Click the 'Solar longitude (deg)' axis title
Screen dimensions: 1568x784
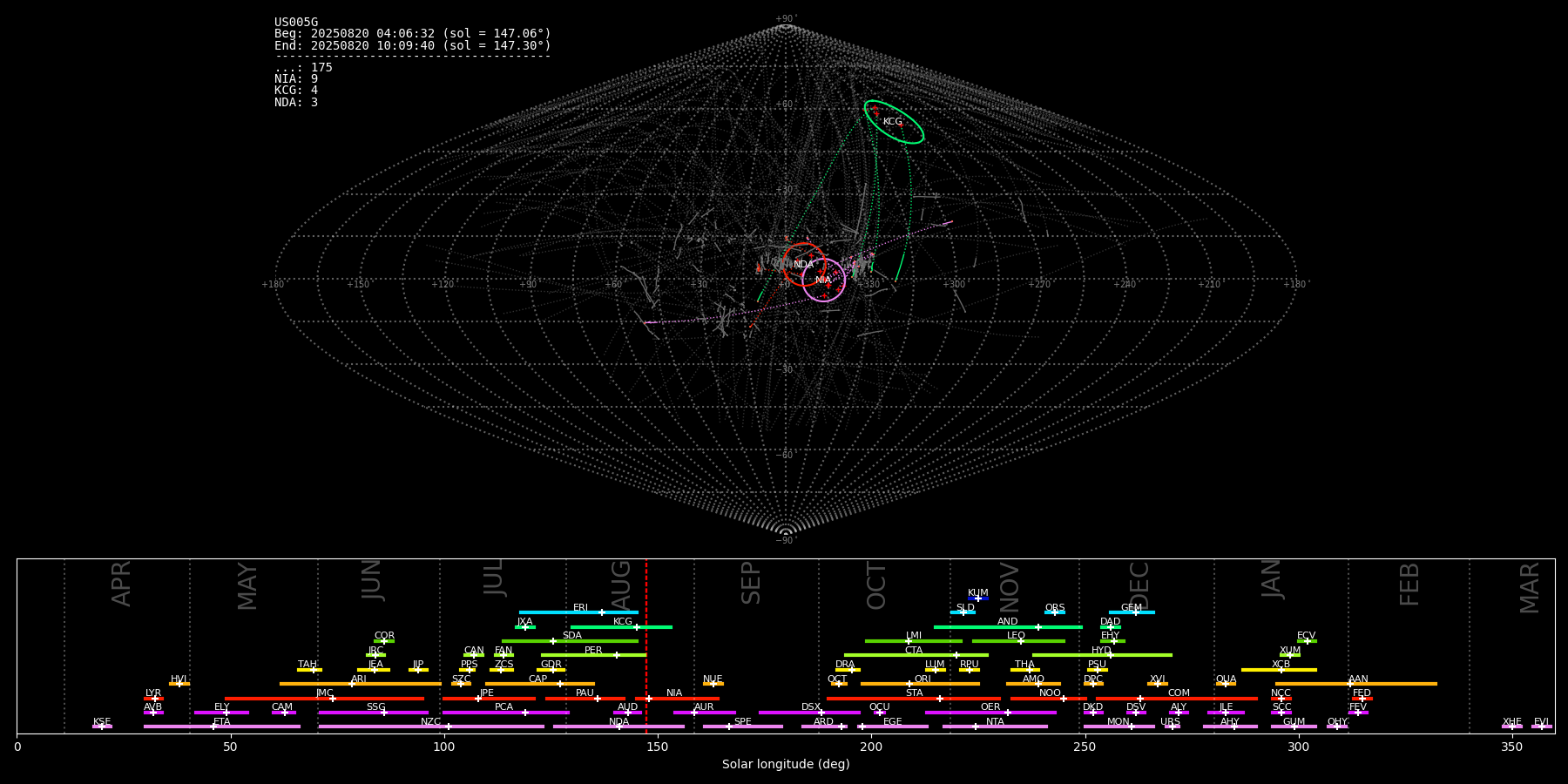tap(786, 765)
